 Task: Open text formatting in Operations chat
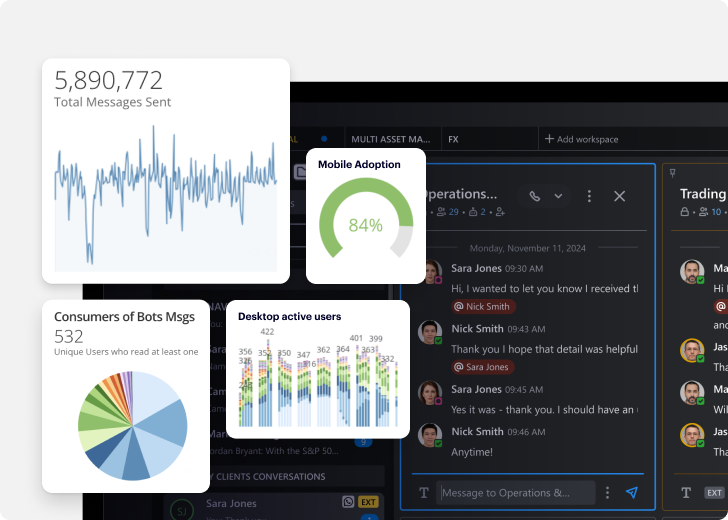pos(424,493)
